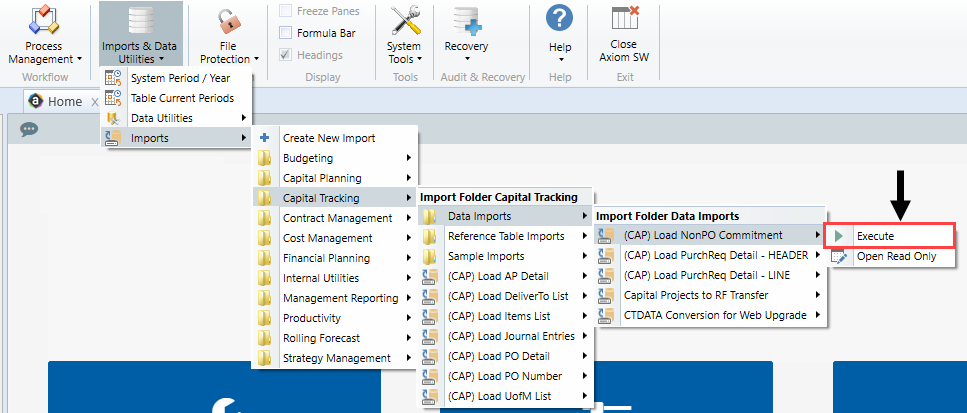This screenshot has height=413, width=967.
Task: Expand the Budgeting folder submenu arrow
Action: [409, 158]
